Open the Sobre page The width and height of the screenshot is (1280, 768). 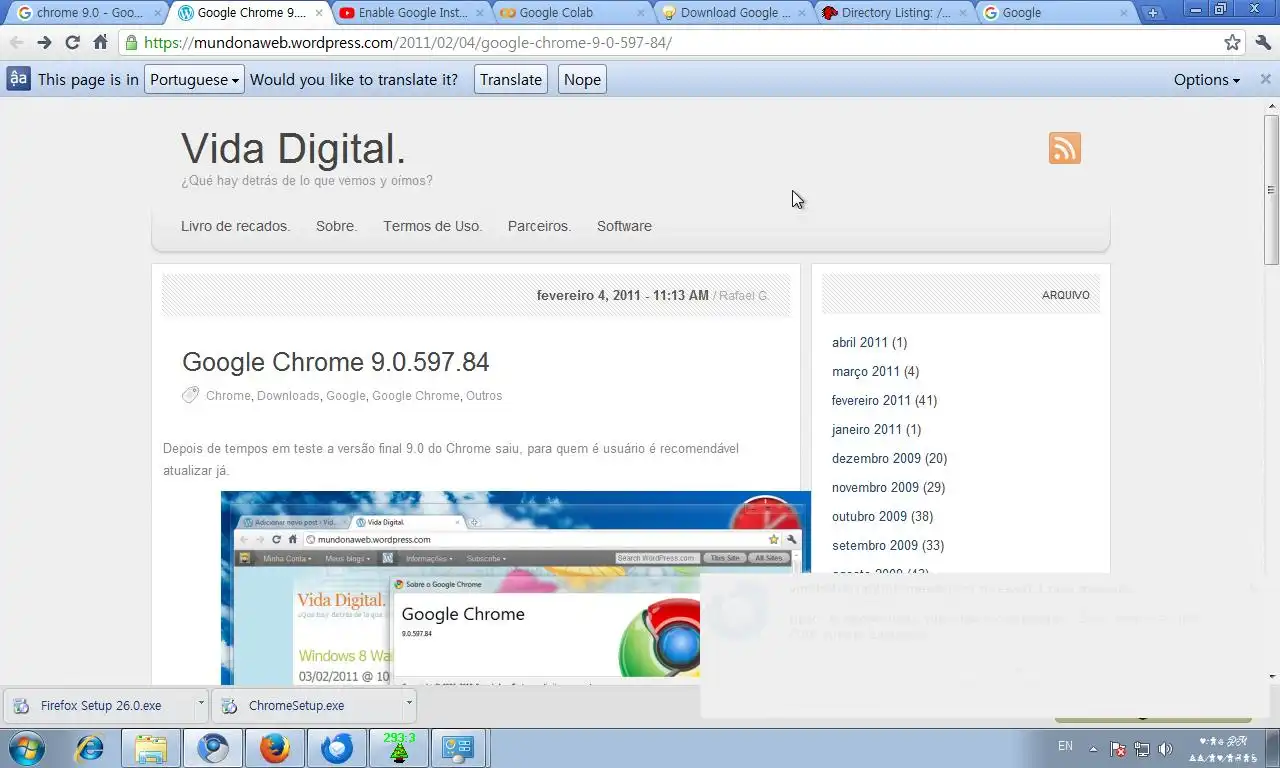(x=336, y=226)
